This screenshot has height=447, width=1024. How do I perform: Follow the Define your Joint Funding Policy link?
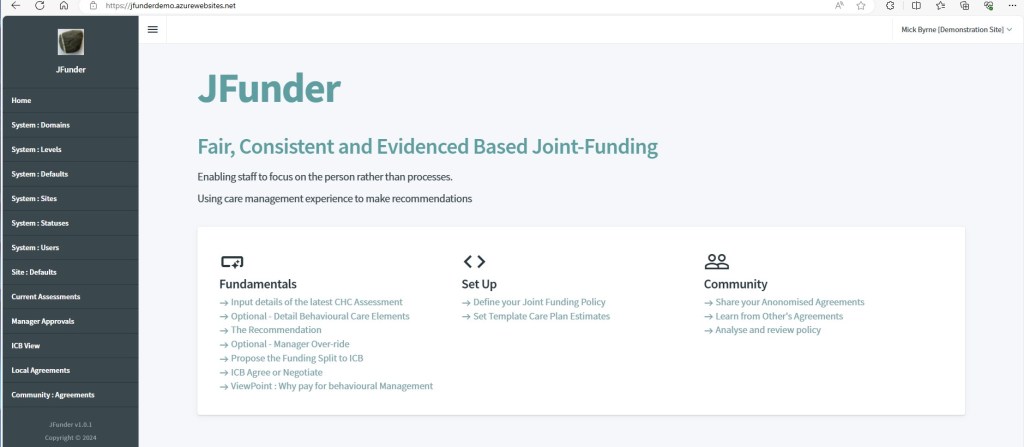(539, 302)
